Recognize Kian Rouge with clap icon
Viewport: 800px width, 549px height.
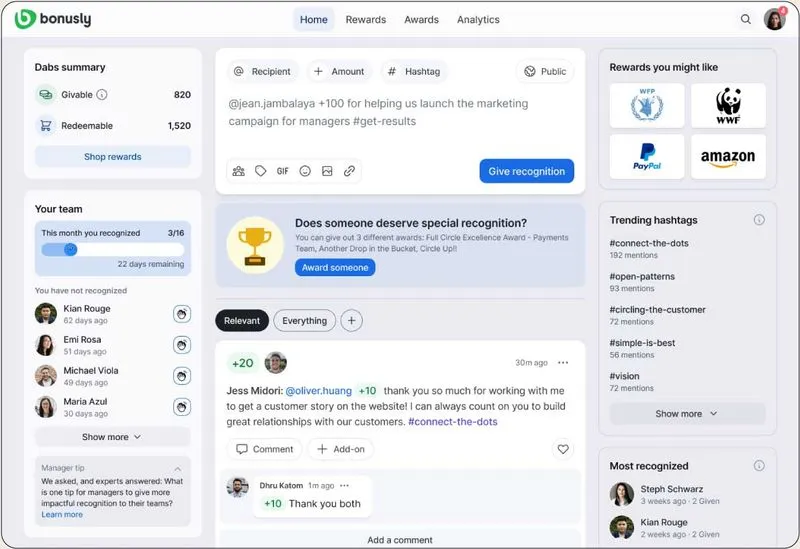click(x=182, y=314)
